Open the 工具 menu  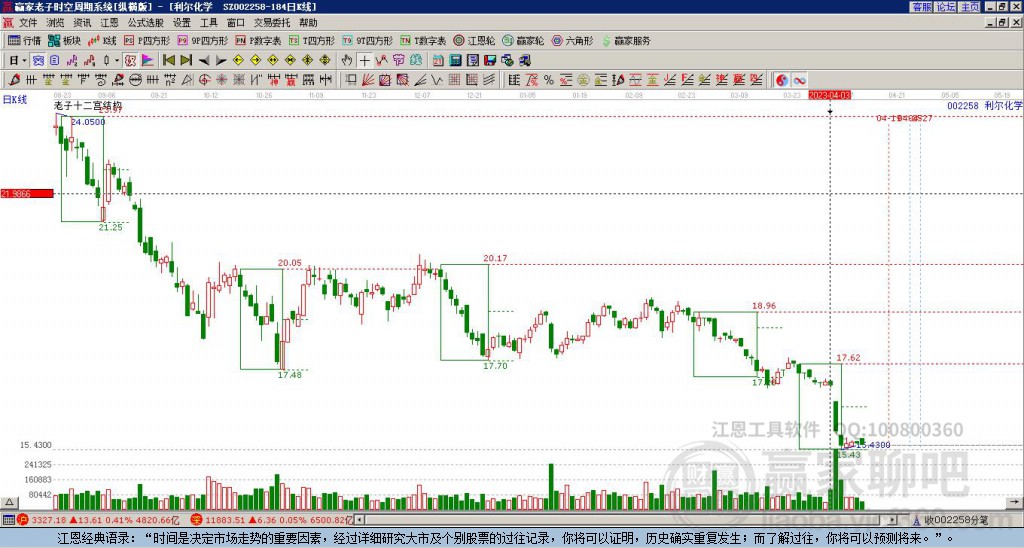[208, 23]
